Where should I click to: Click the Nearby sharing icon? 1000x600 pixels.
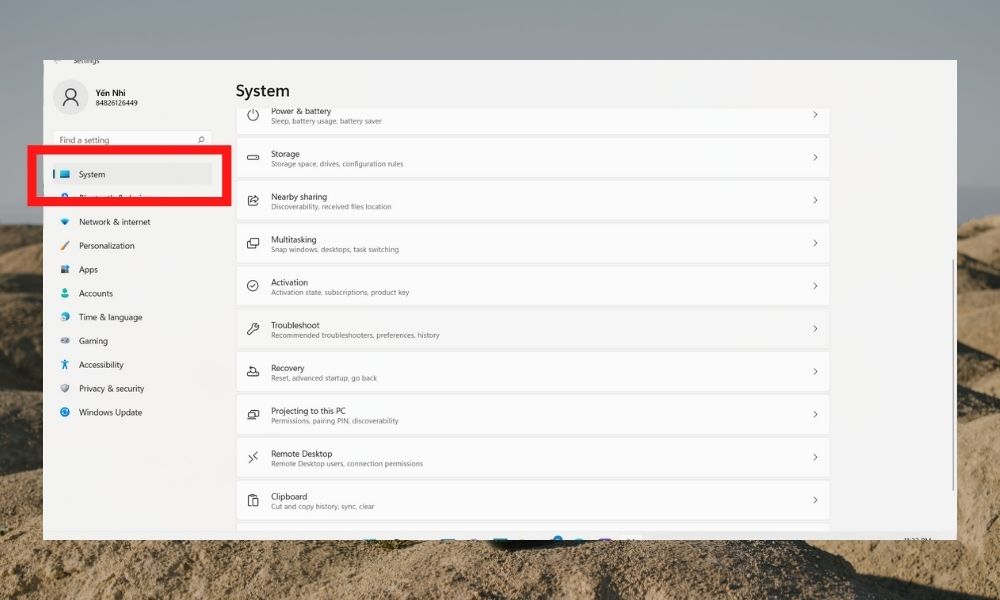point(252,200)
